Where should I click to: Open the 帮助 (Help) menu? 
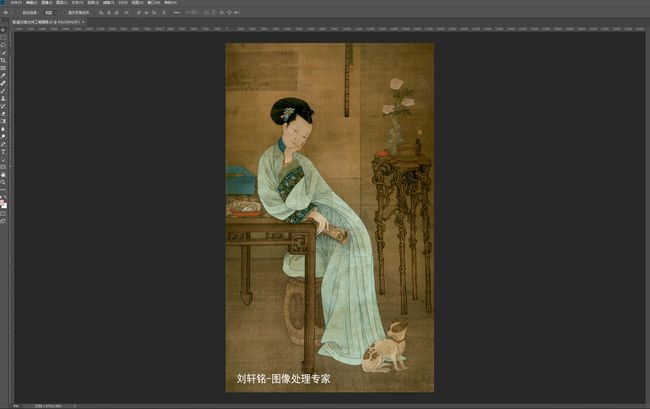pyautogui.click(x=170, y=2)
